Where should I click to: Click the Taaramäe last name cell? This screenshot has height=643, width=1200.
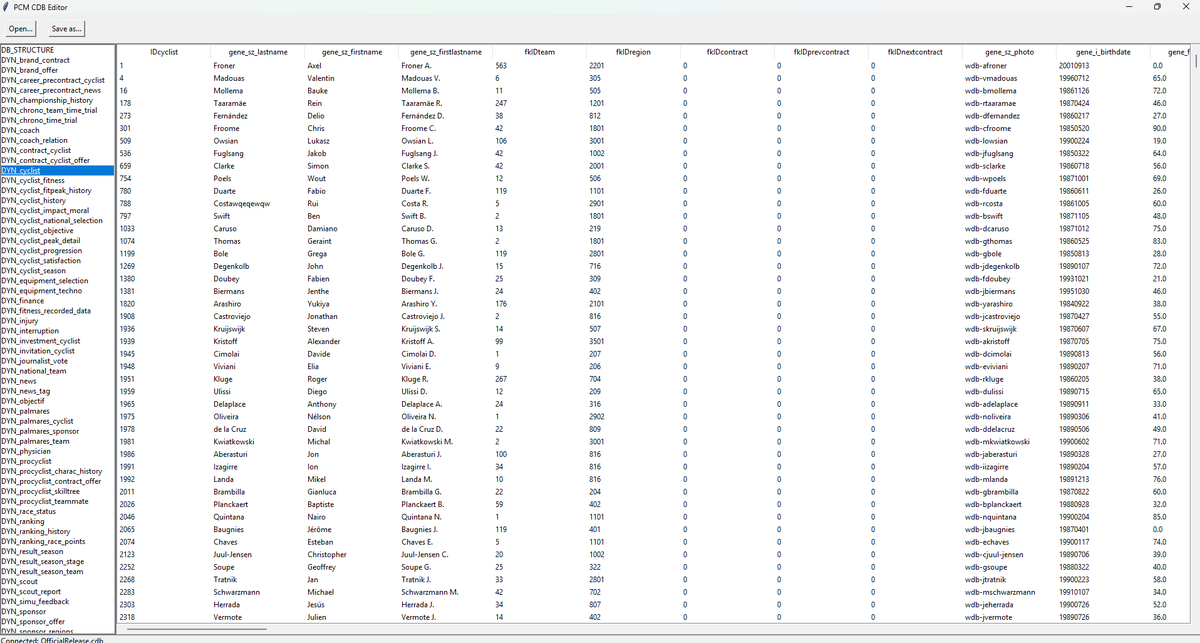(230, 103)
